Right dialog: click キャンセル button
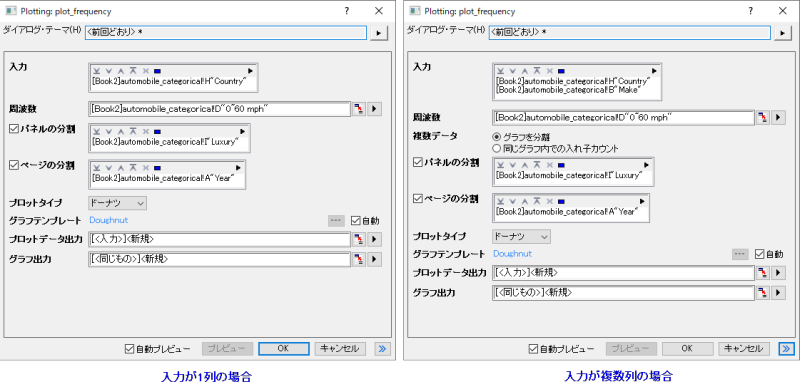The width and height of the screenshot is (800, 386). (x=744, y=349)
